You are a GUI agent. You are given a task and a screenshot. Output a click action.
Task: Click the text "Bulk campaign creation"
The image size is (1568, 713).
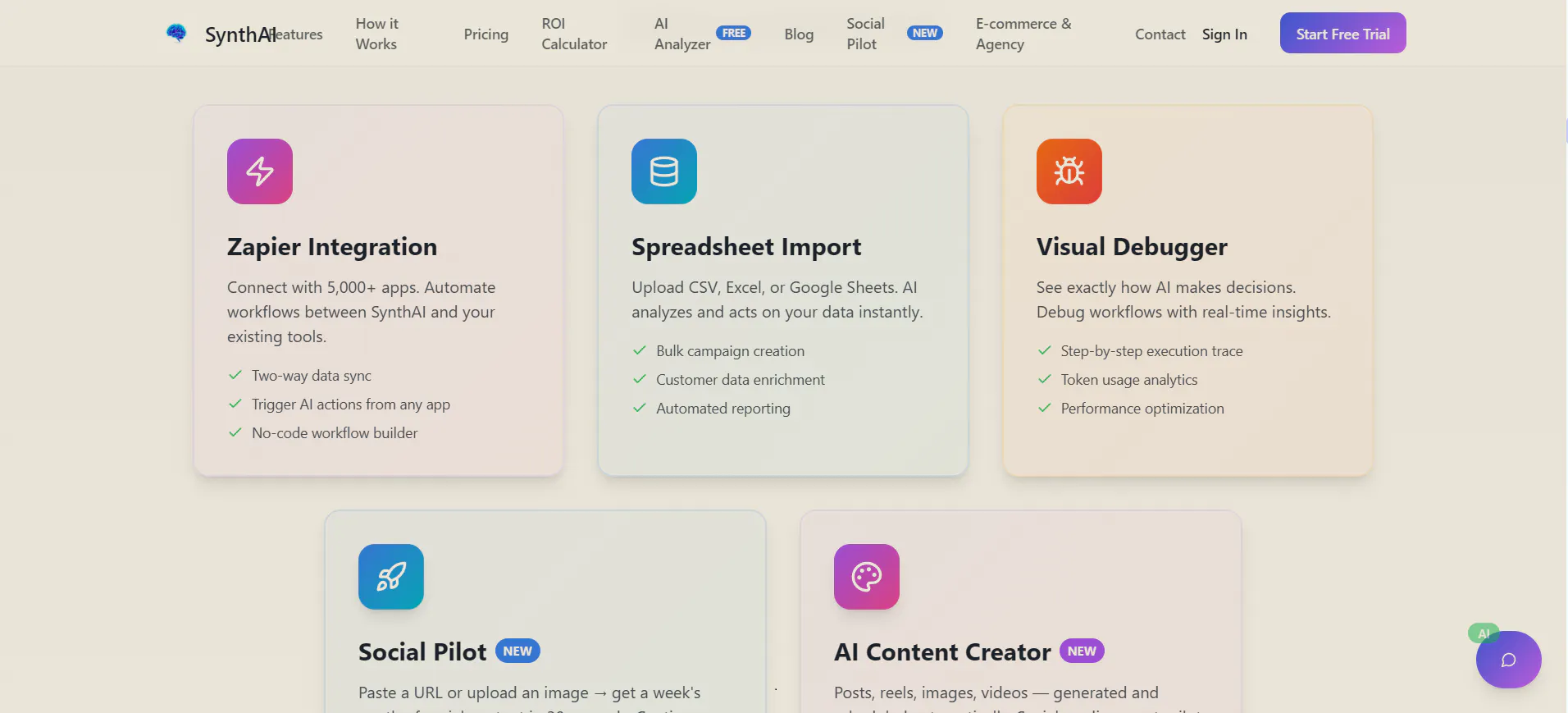pos(731,351)
